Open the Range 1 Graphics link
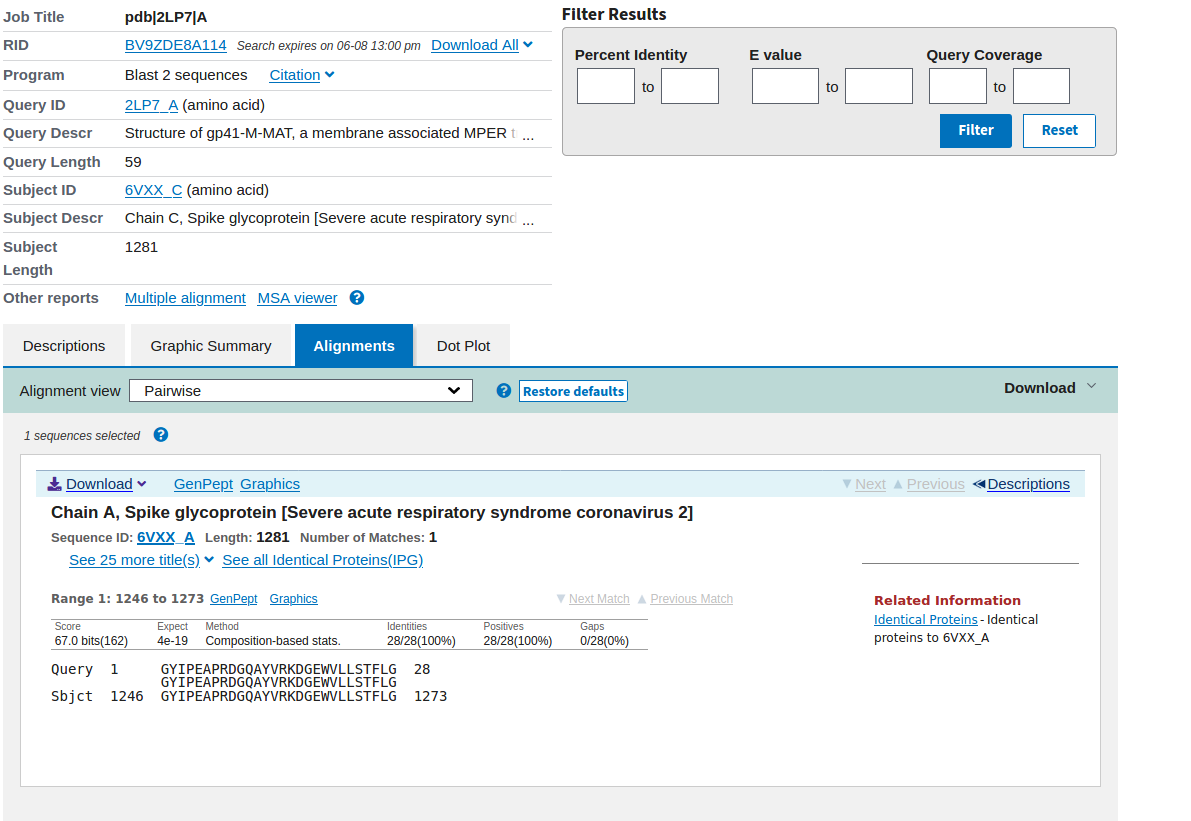Screen dimensions: 1191x821 coord(293,598)
